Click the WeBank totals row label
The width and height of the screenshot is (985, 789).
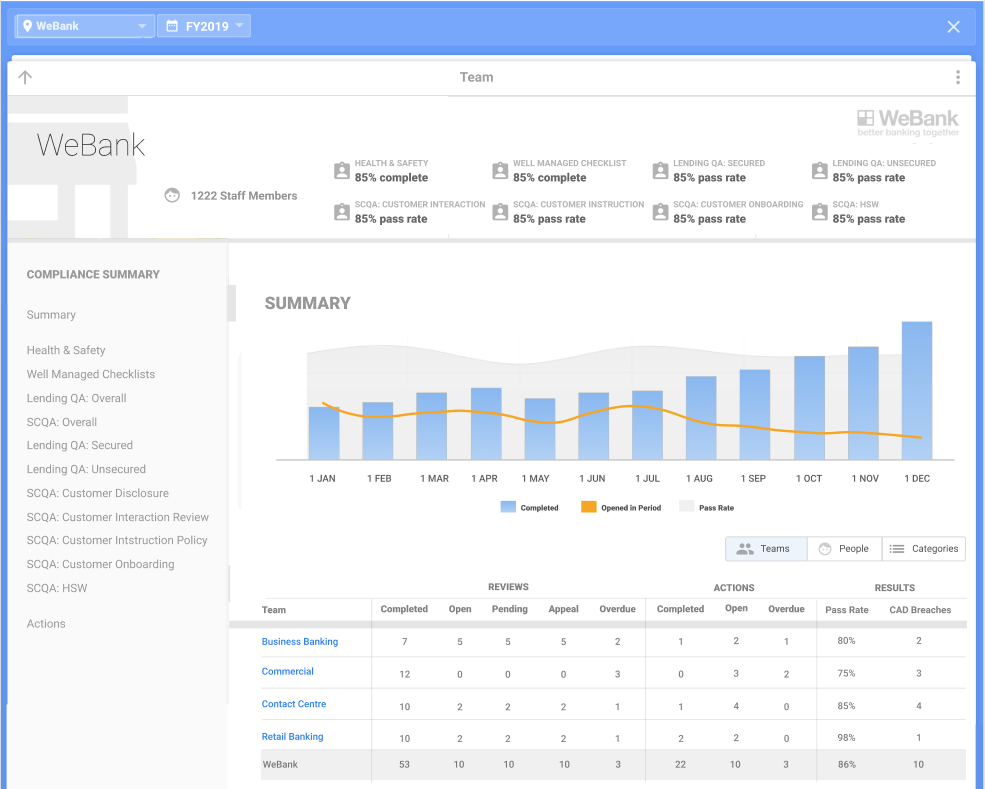tap(280, 765)
